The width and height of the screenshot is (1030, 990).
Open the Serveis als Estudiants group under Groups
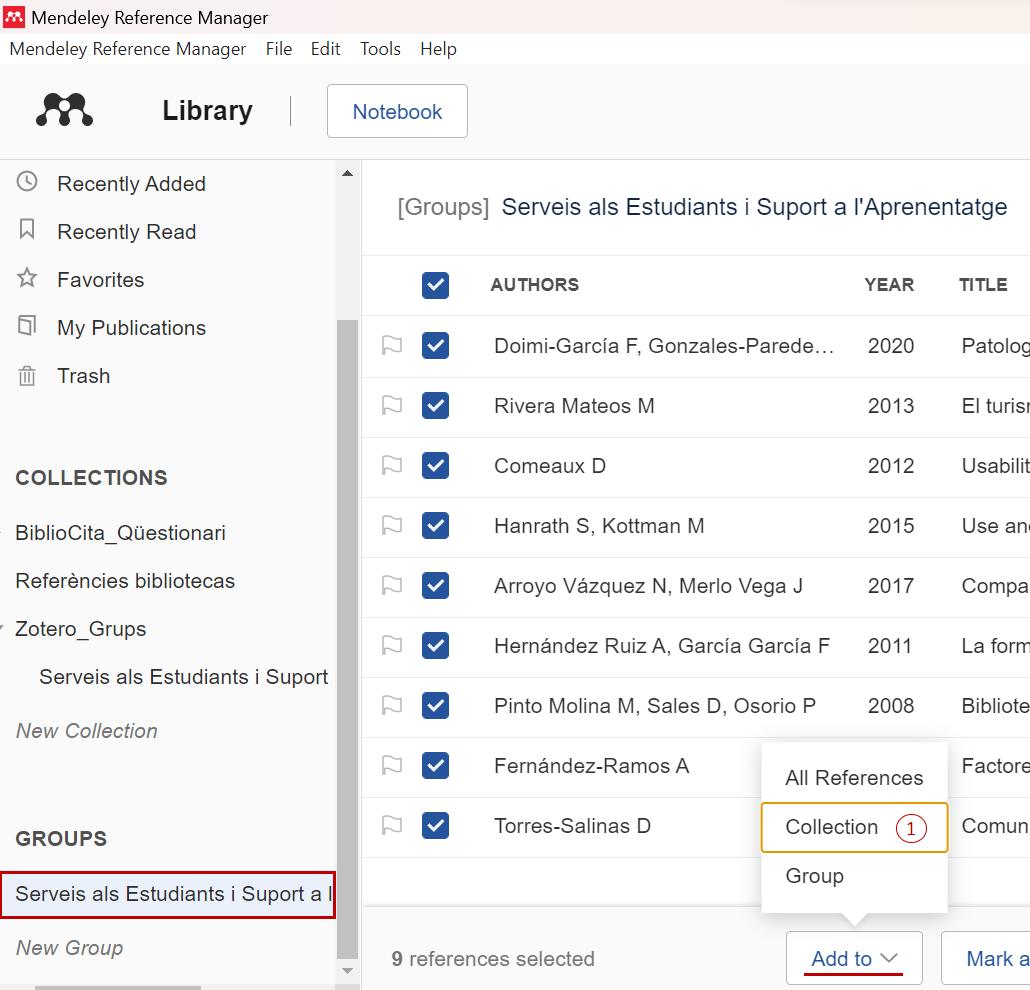click(168, 894)
